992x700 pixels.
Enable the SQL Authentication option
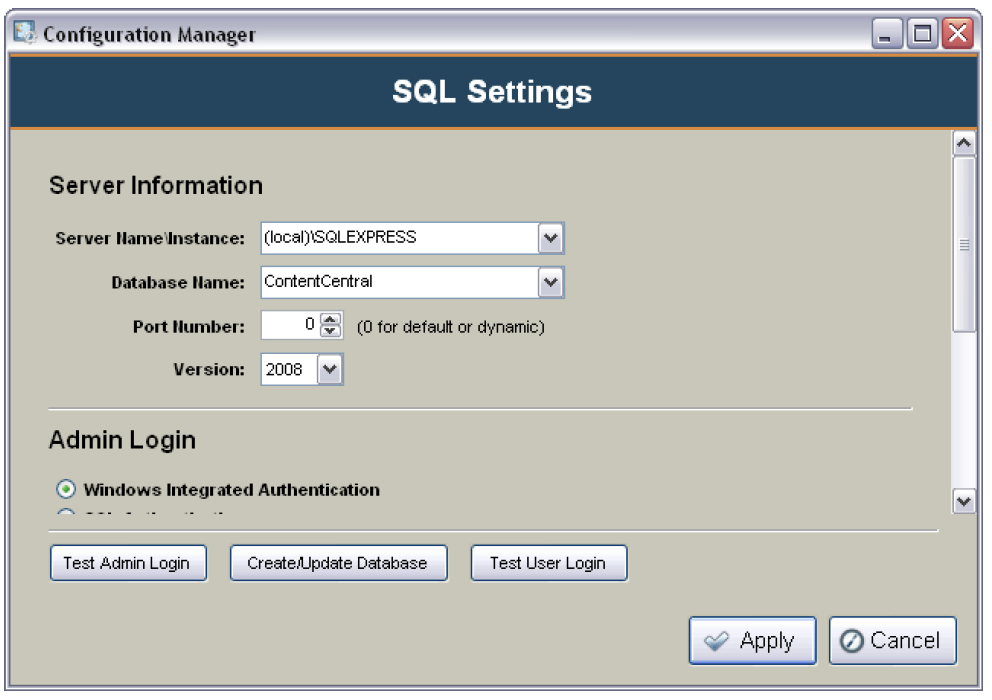click(x=64, y=513)
